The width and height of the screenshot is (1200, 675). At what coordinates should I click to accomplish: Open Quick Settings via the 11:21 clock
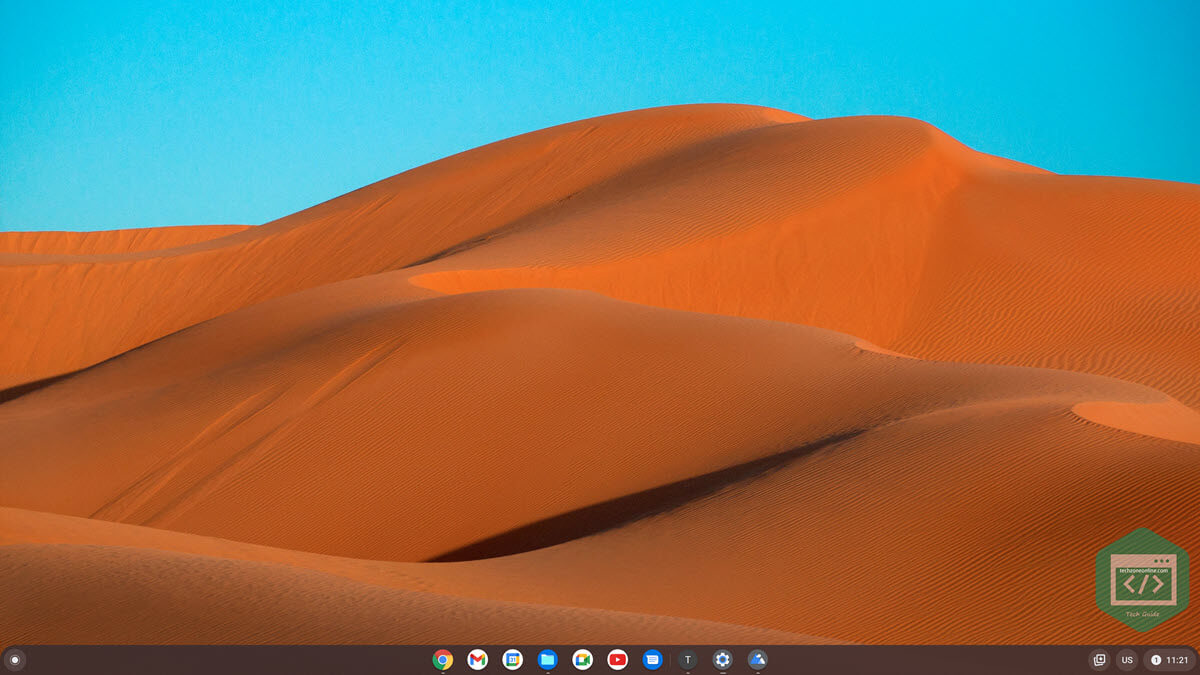point(1177,660)
